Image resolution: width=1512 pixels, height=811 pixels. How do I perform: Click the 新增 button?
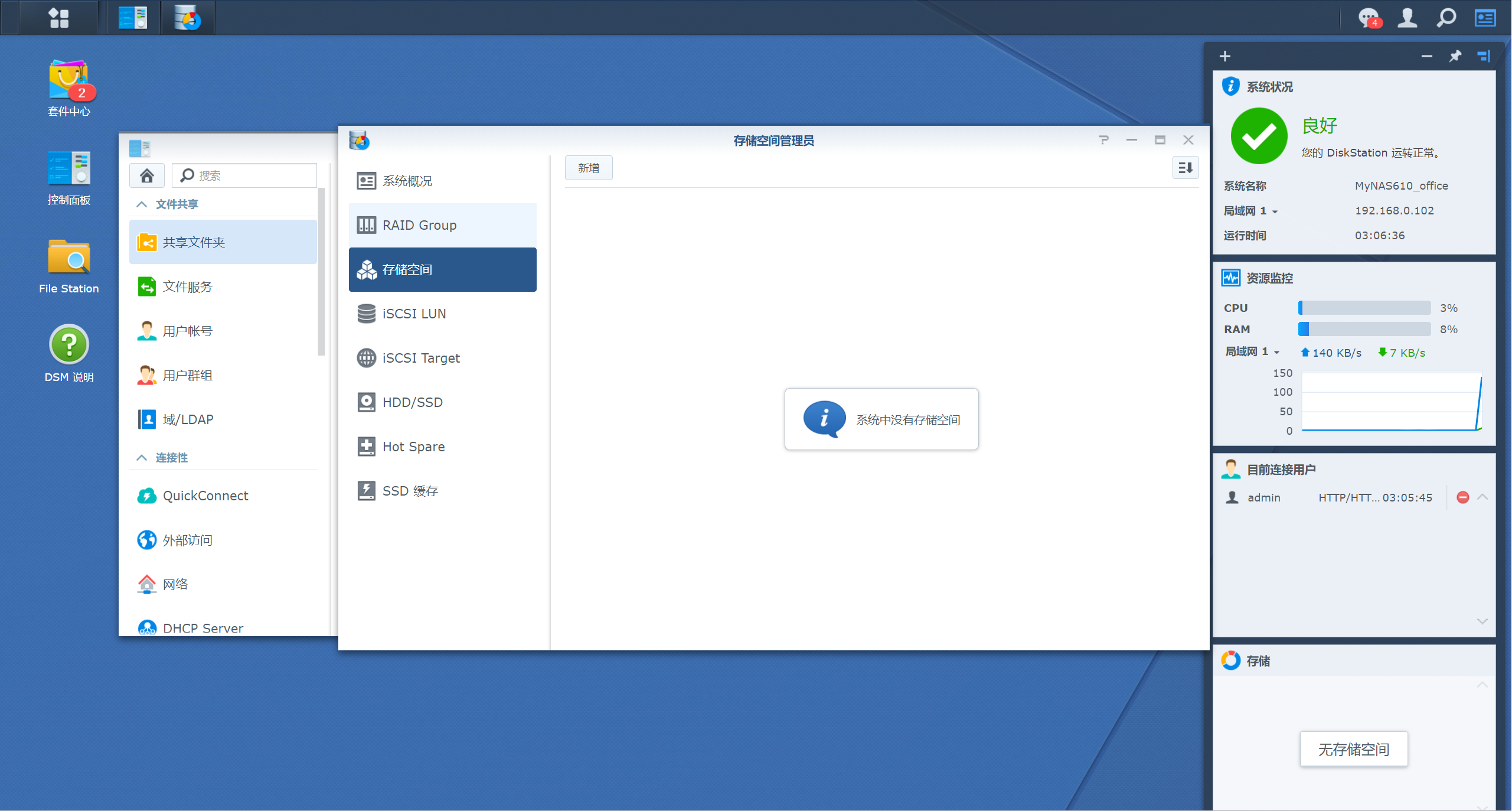point(589,168)
